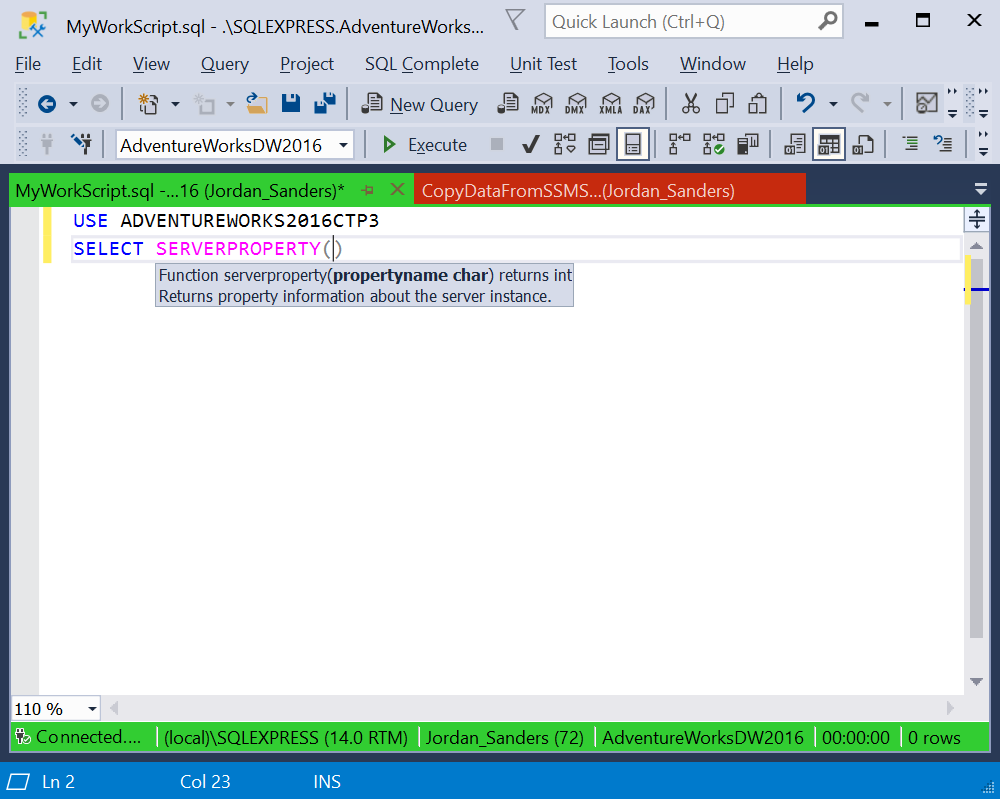The height and width of the screenshot is (799, 1000).
Task: Click the Save All icon
Action: [x=325, y=103]
